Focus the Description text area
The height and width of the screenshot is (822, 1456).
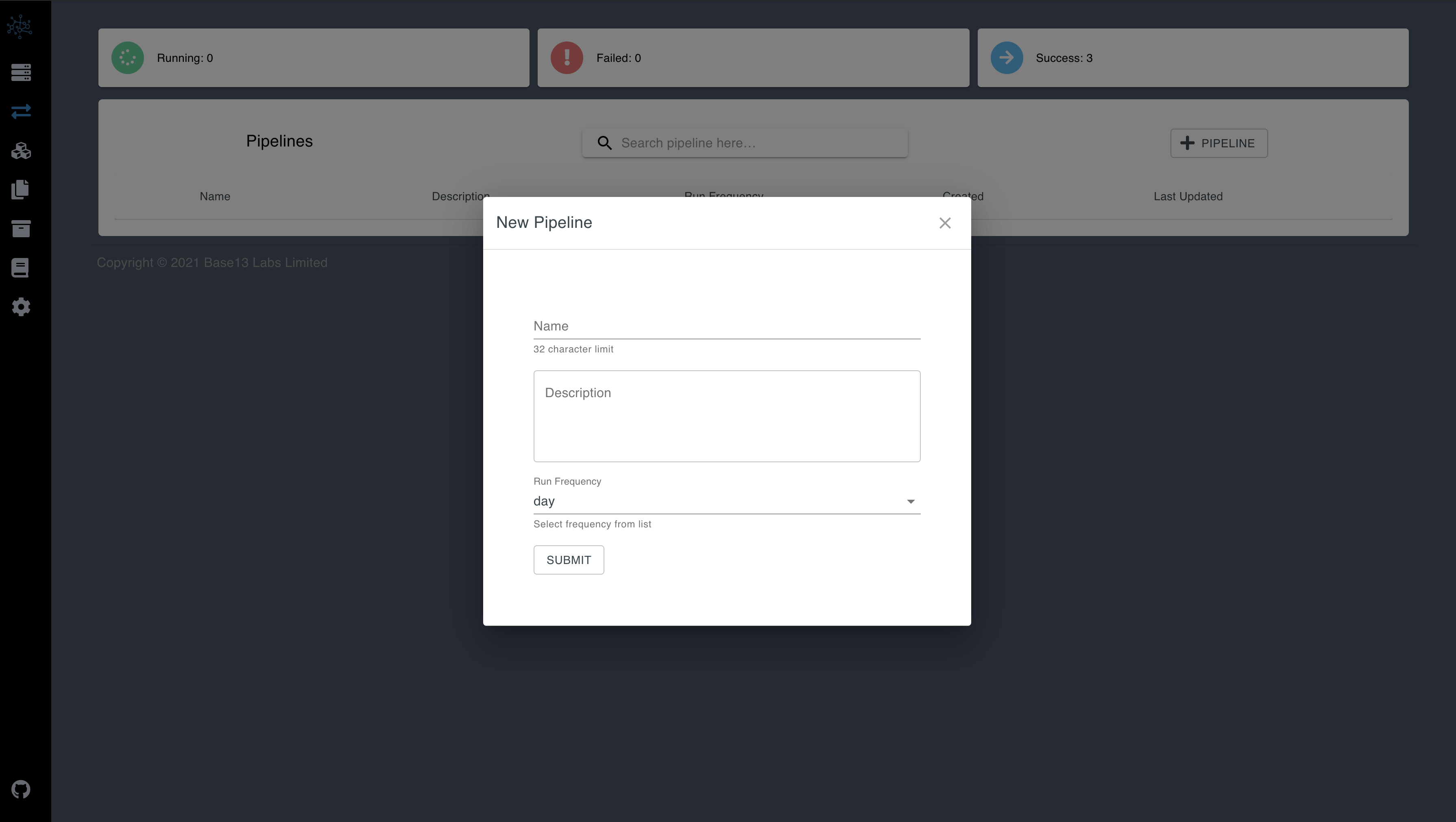coord(727,416)
